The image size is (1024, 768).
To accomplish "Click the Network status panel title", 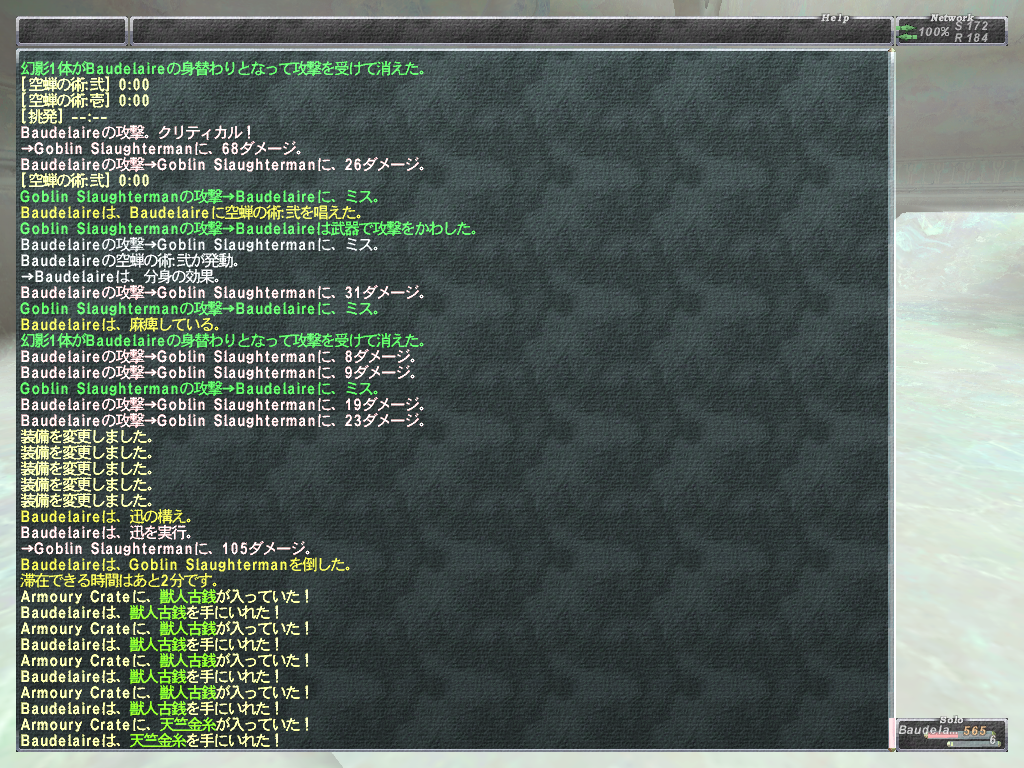I will [x=951, y=18].
